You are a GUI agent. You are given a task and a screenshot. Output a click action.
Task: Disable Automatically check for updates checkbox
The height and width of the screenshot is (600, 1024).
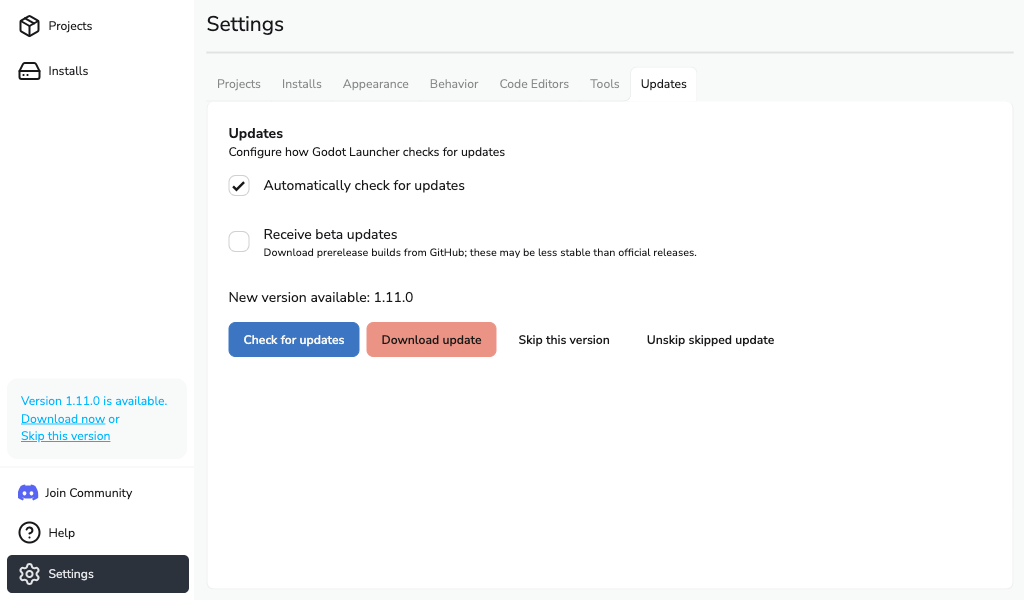[239, 185]
